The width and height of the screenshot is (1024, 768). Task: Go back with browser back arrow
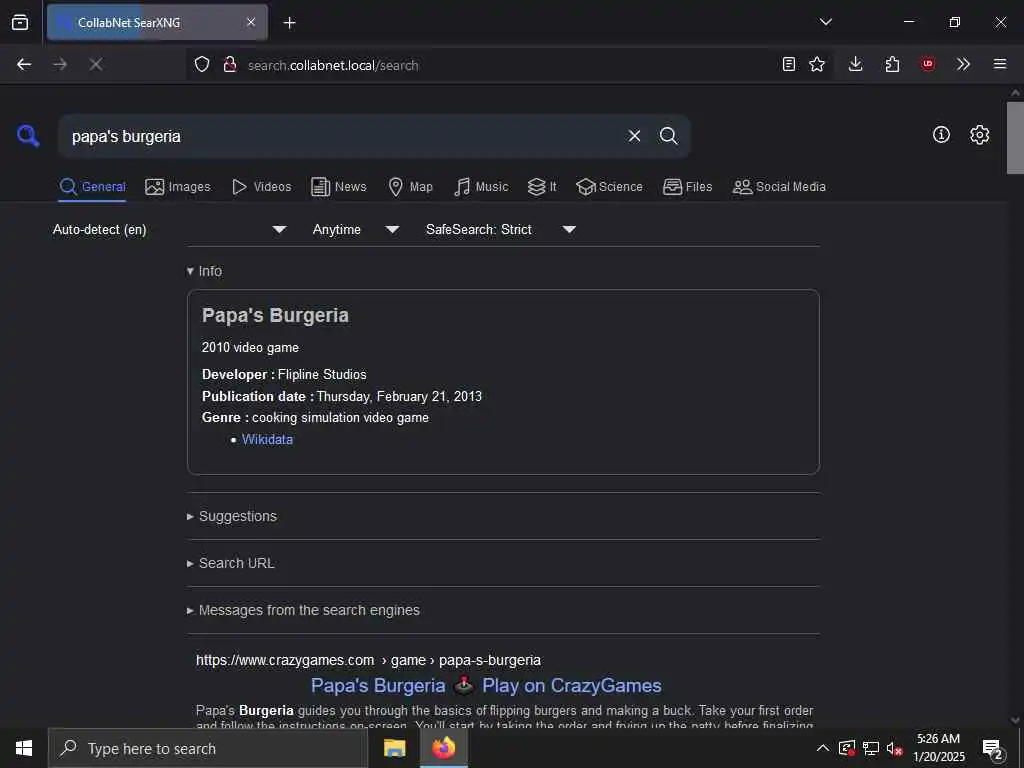click(x=24, y=64)
